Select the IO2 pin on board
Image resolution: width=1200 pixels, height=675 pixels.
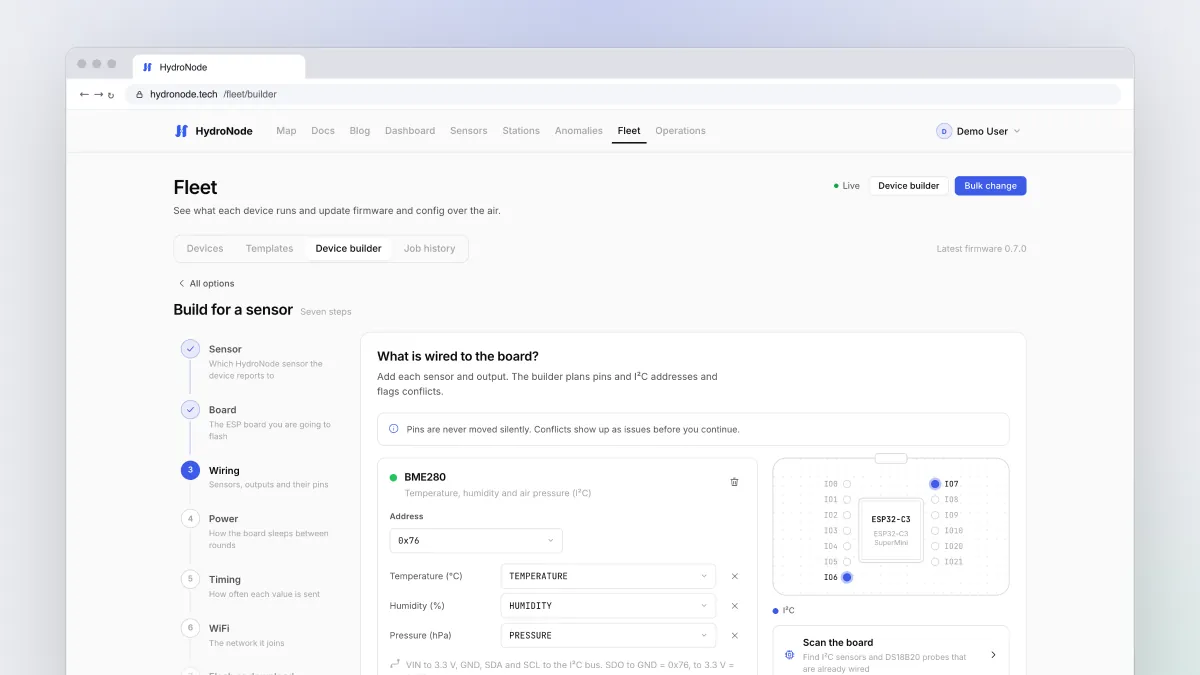pyautogui.click(x=847, y=515)
